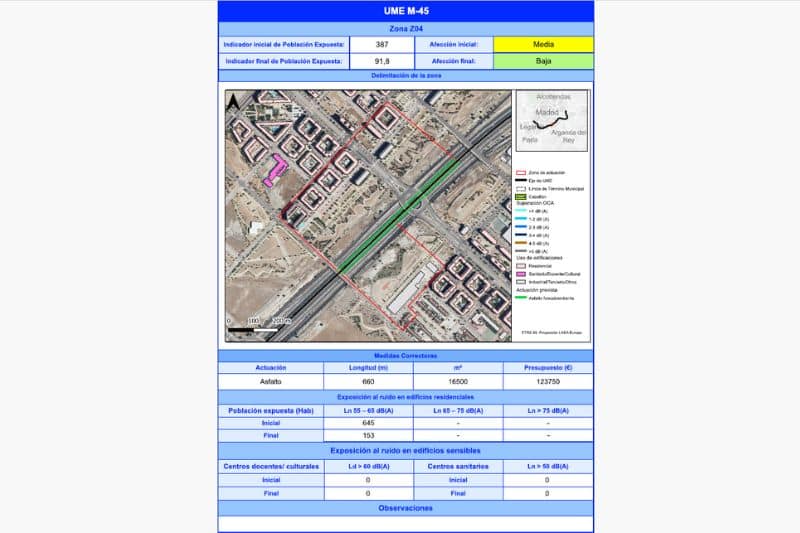Click the "Afección inicial:" label

click(454, 44)
